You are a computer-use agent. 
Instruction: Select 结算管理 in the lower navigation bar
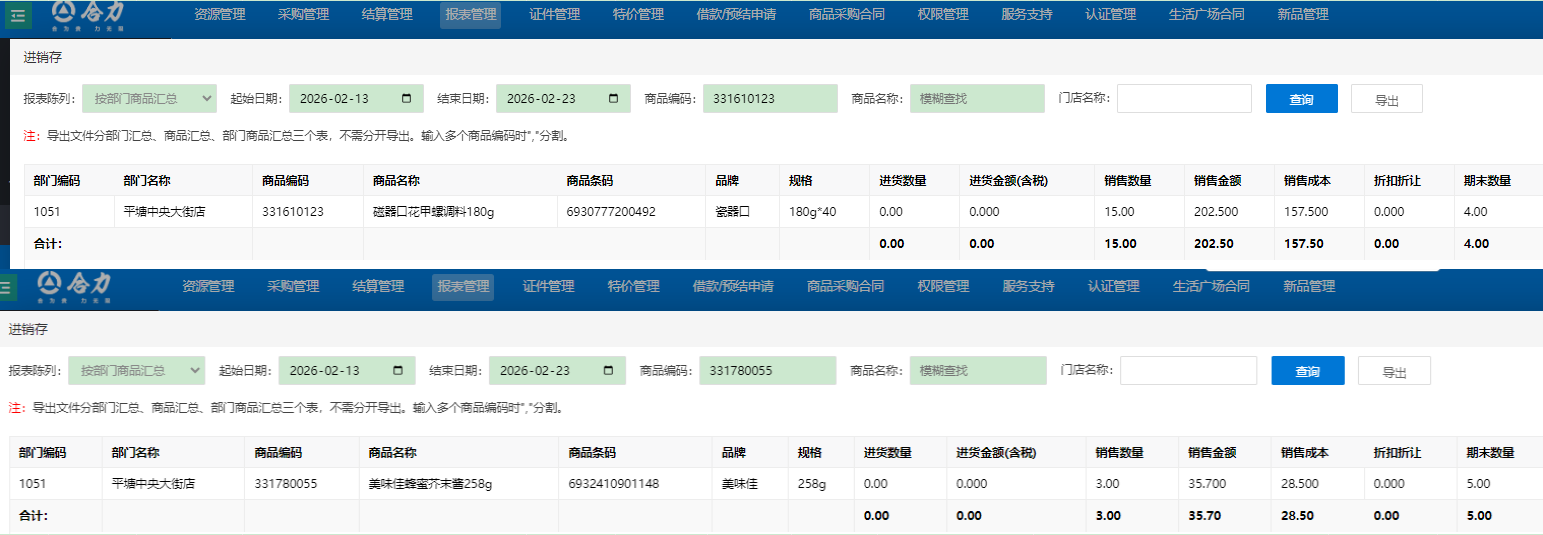click(378, 287)
